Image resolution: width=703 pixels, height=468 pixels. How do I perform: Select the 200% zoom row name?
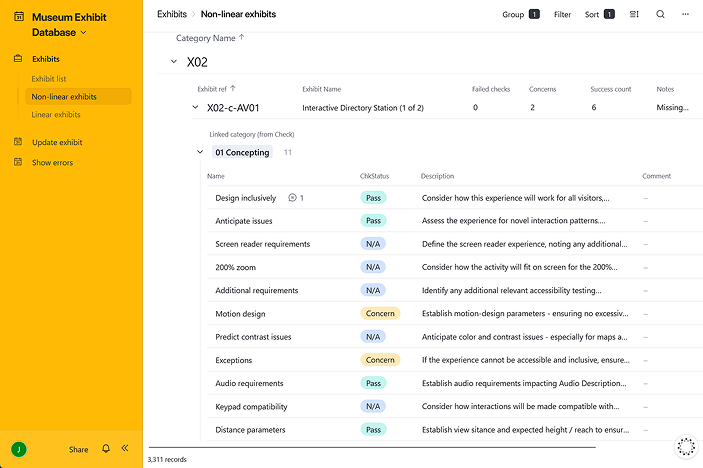235,267
